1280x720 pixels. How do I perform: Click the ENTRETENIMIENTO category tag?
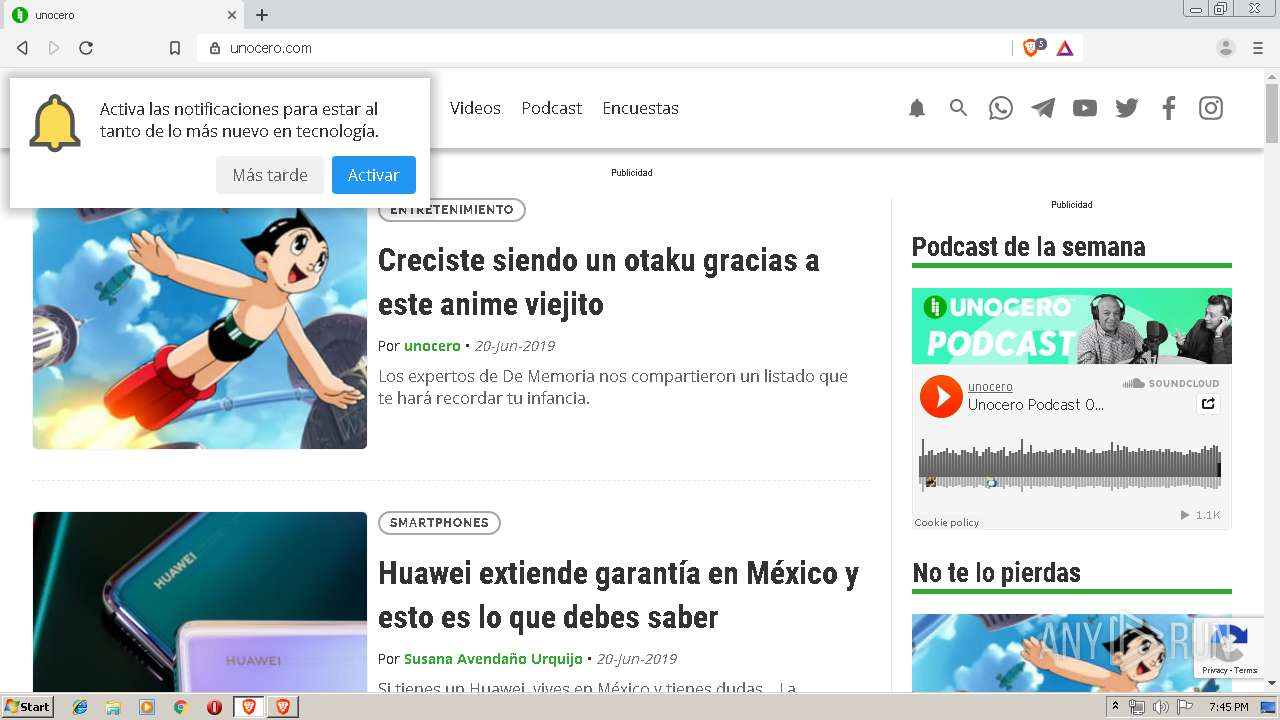click(x=452, y=210)
